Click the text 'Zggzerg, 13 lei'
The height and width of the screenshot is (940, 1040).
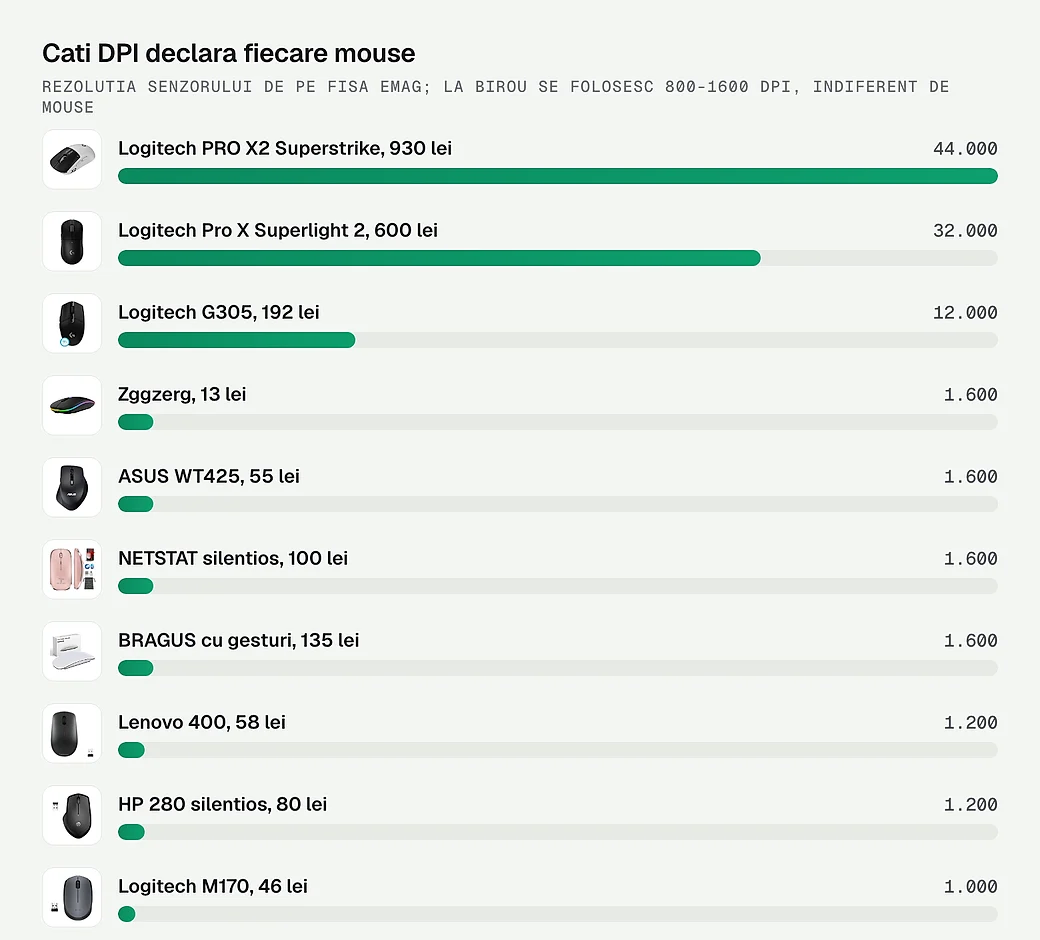pos(182,394)
